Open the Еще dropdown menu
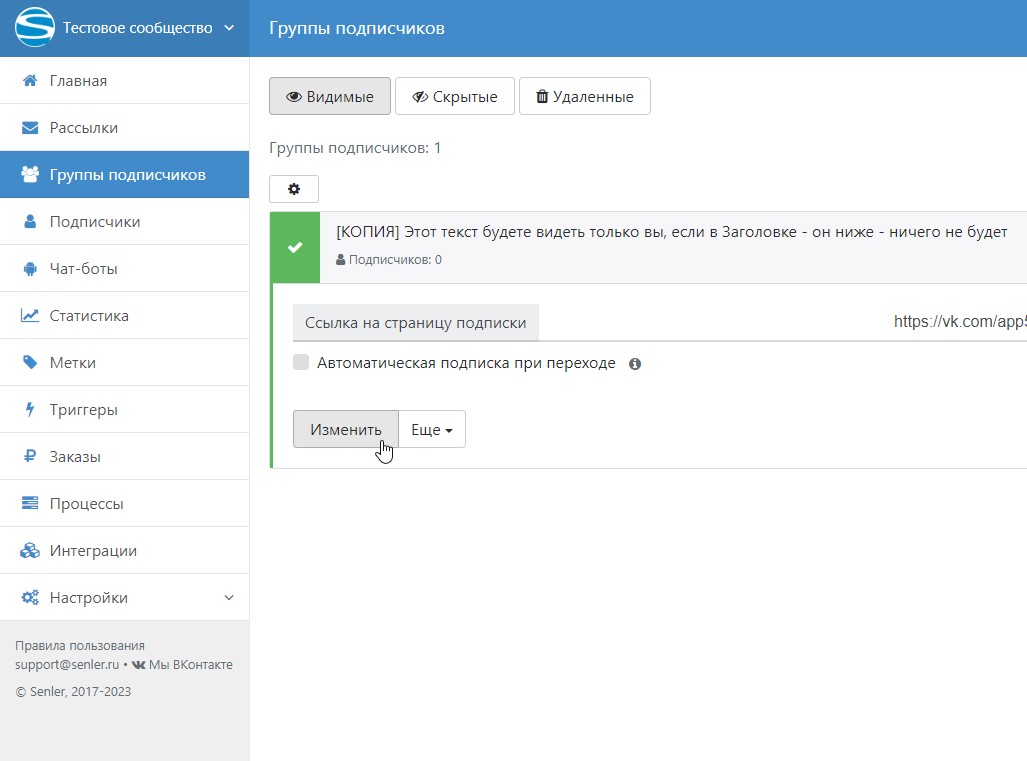The width and height of the screenshot is (1027, 761). pyautogui.click(x=432, y=430)
